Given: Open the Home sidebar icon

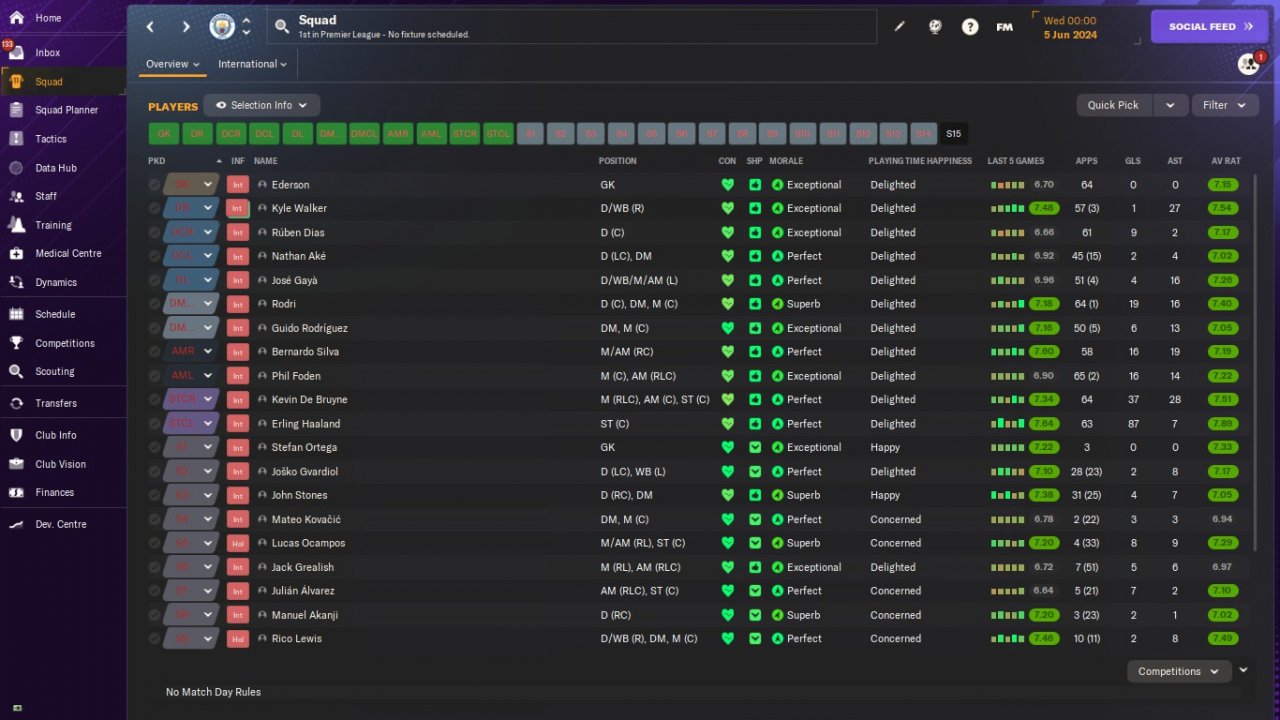Looking at the screenshot, I should click(16, 18).
